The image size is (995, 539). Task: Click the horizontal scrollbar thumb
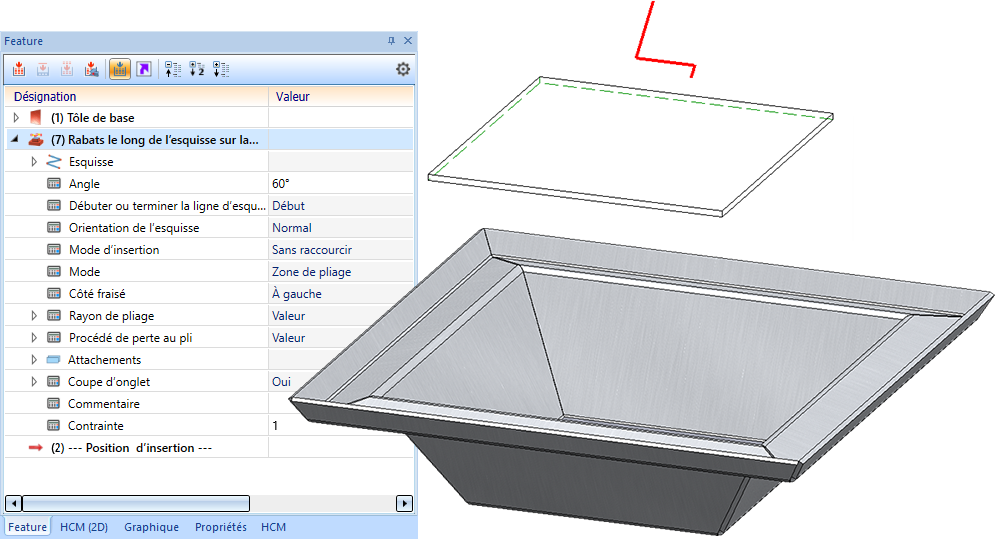pos(136,503)
